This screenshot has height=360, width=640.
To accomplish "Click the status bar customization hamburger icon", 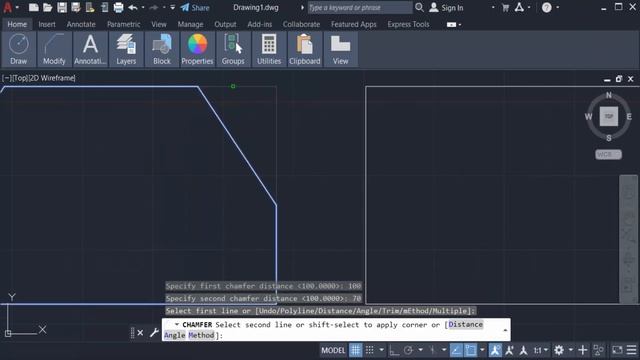I will [631, 350].
